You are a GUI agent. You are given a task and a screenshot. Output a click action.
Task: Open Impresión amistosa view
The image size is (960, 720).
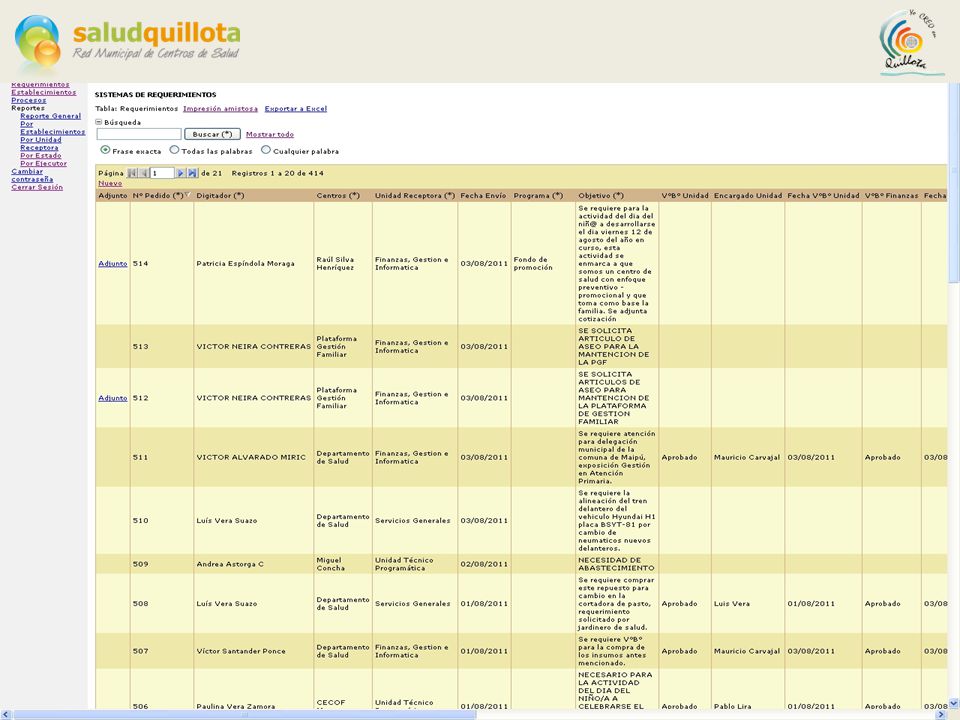220,109
